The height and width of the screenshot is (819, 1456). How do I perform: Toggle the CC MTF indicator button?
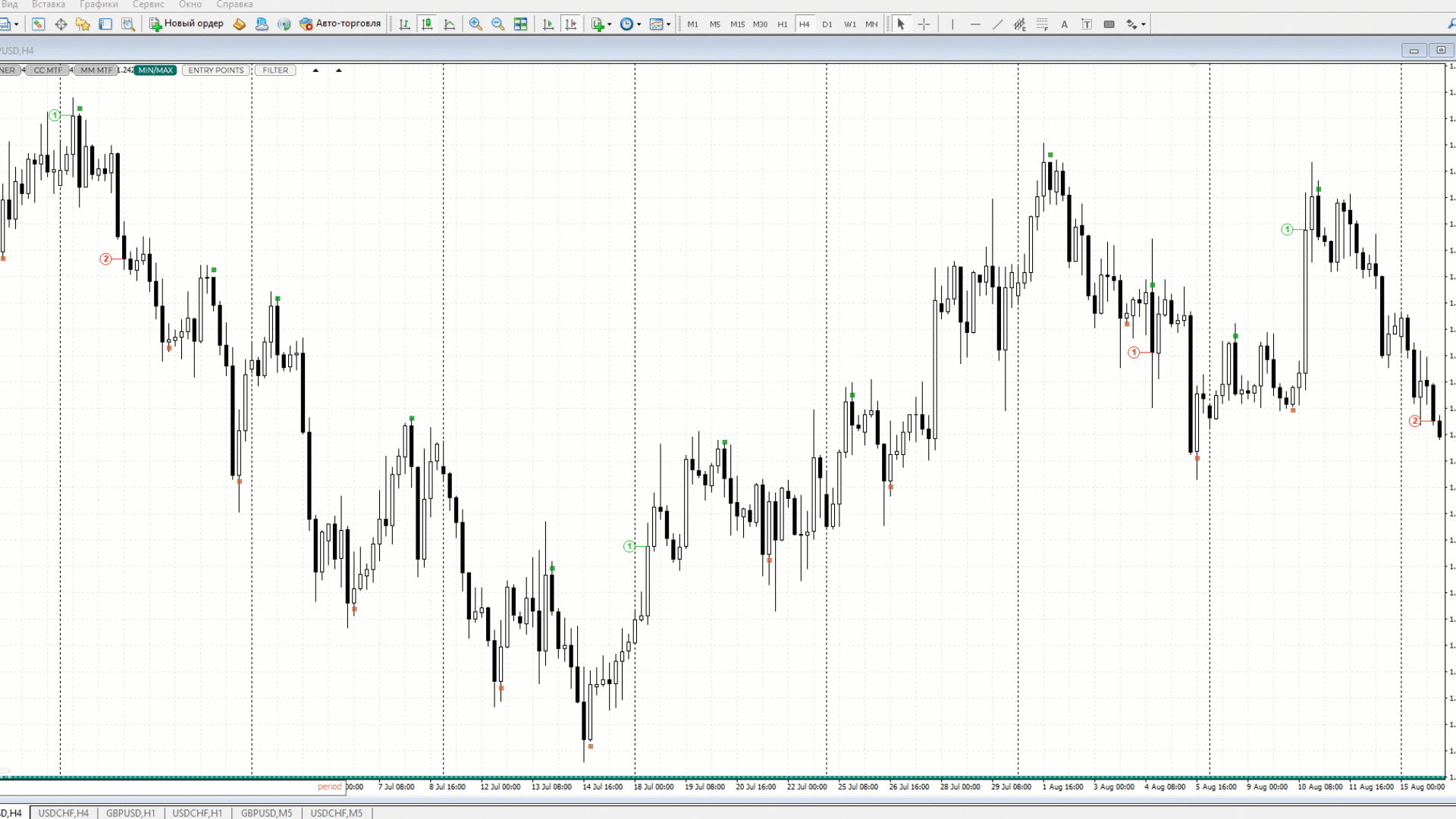point(48,70)
